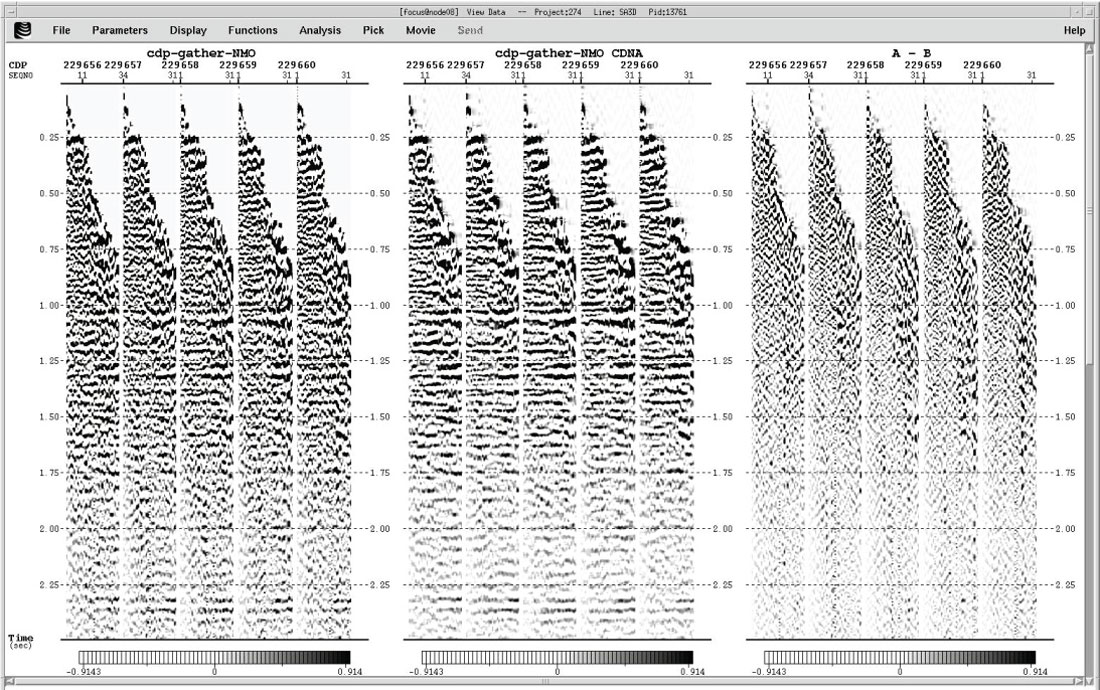Open the Functions menu
The width and height of the screenshot is (1100, 690).
coord(253,30)
